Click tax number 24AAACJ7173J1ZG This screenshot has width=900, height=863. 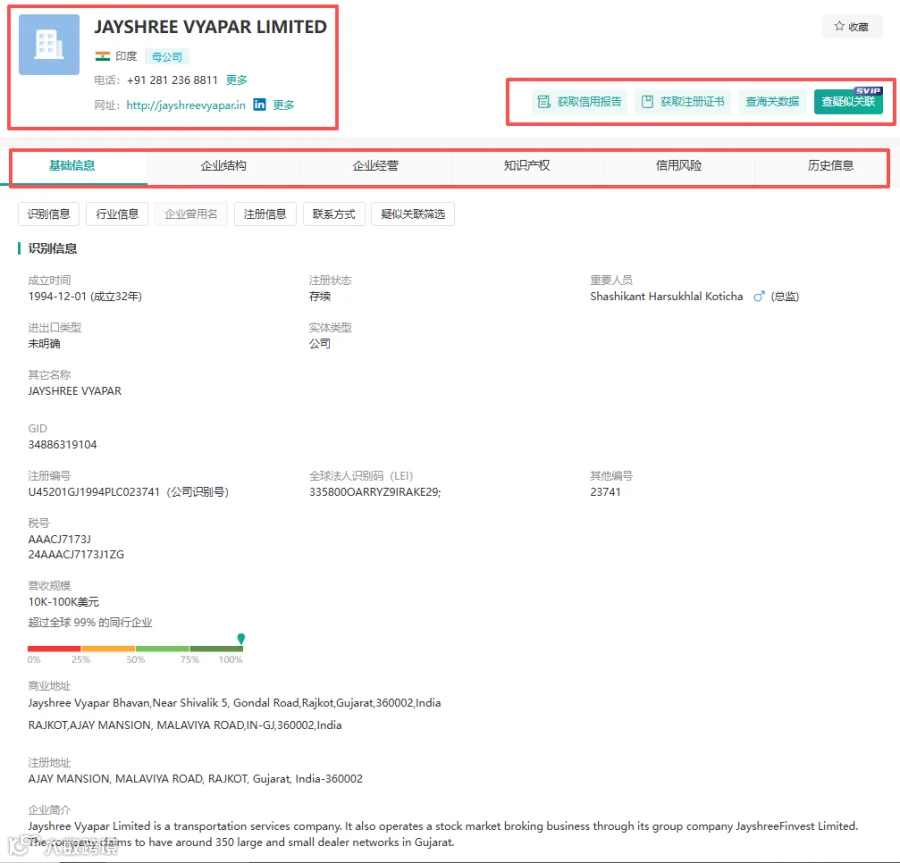(x=76, y=554)
